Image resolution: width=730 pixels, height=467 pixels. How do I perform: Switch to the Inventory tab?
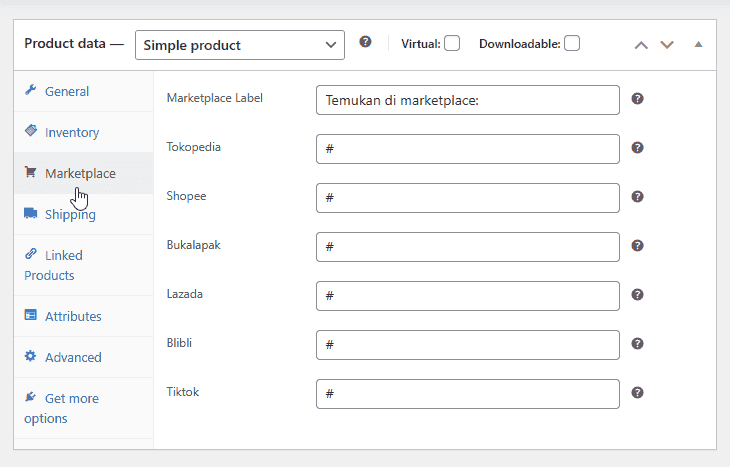[x=84, y=132]
